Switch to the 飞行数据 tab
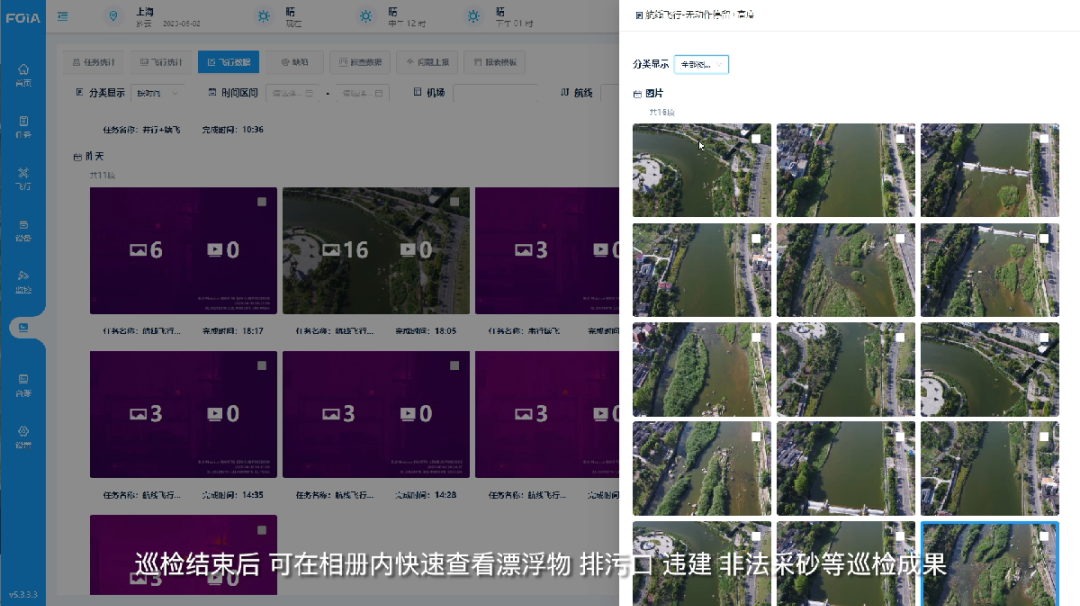 click(x=229, y=62)
